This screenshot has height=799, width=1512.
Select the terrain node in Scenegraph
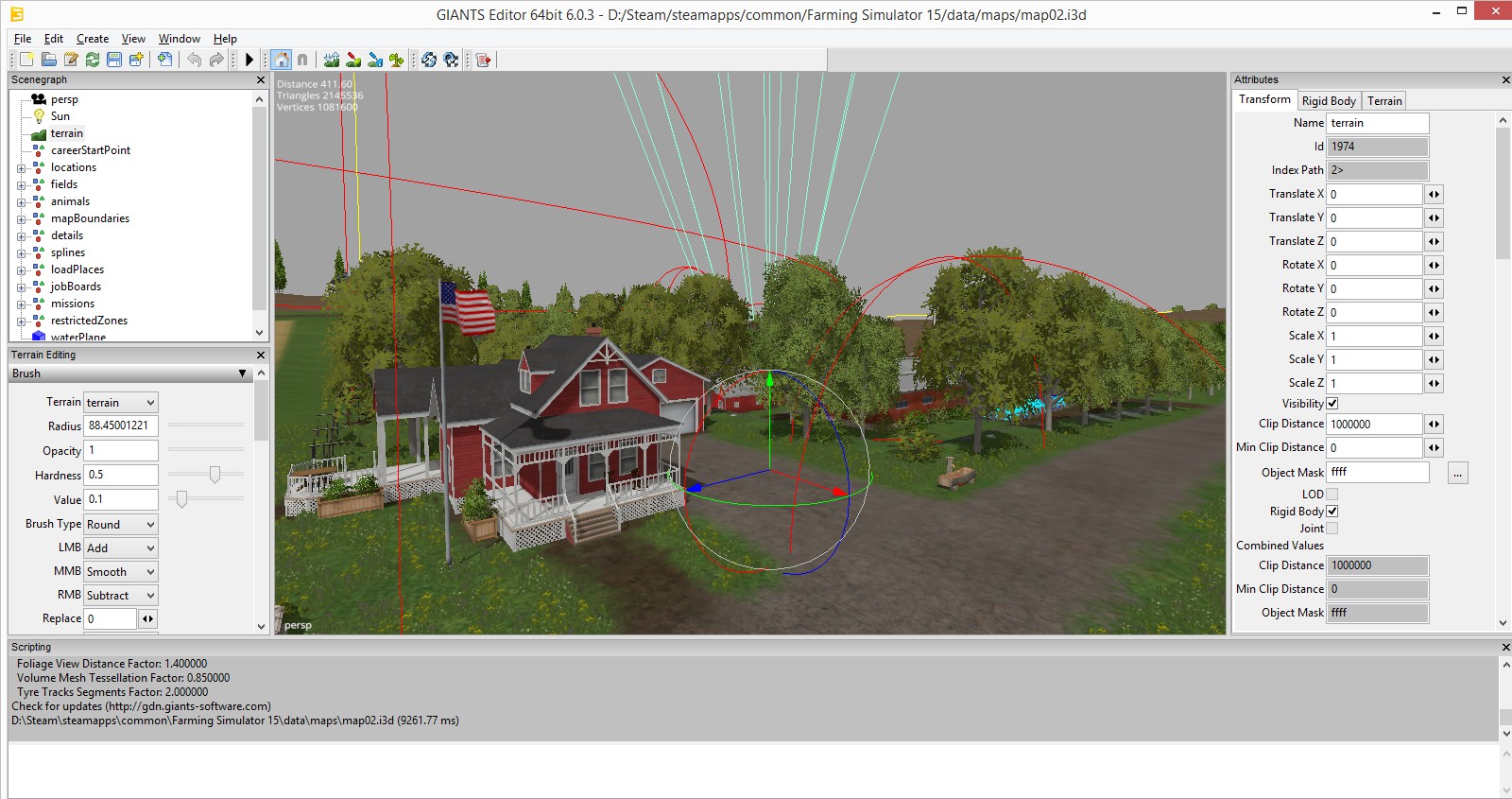click(x=66, y=133)
